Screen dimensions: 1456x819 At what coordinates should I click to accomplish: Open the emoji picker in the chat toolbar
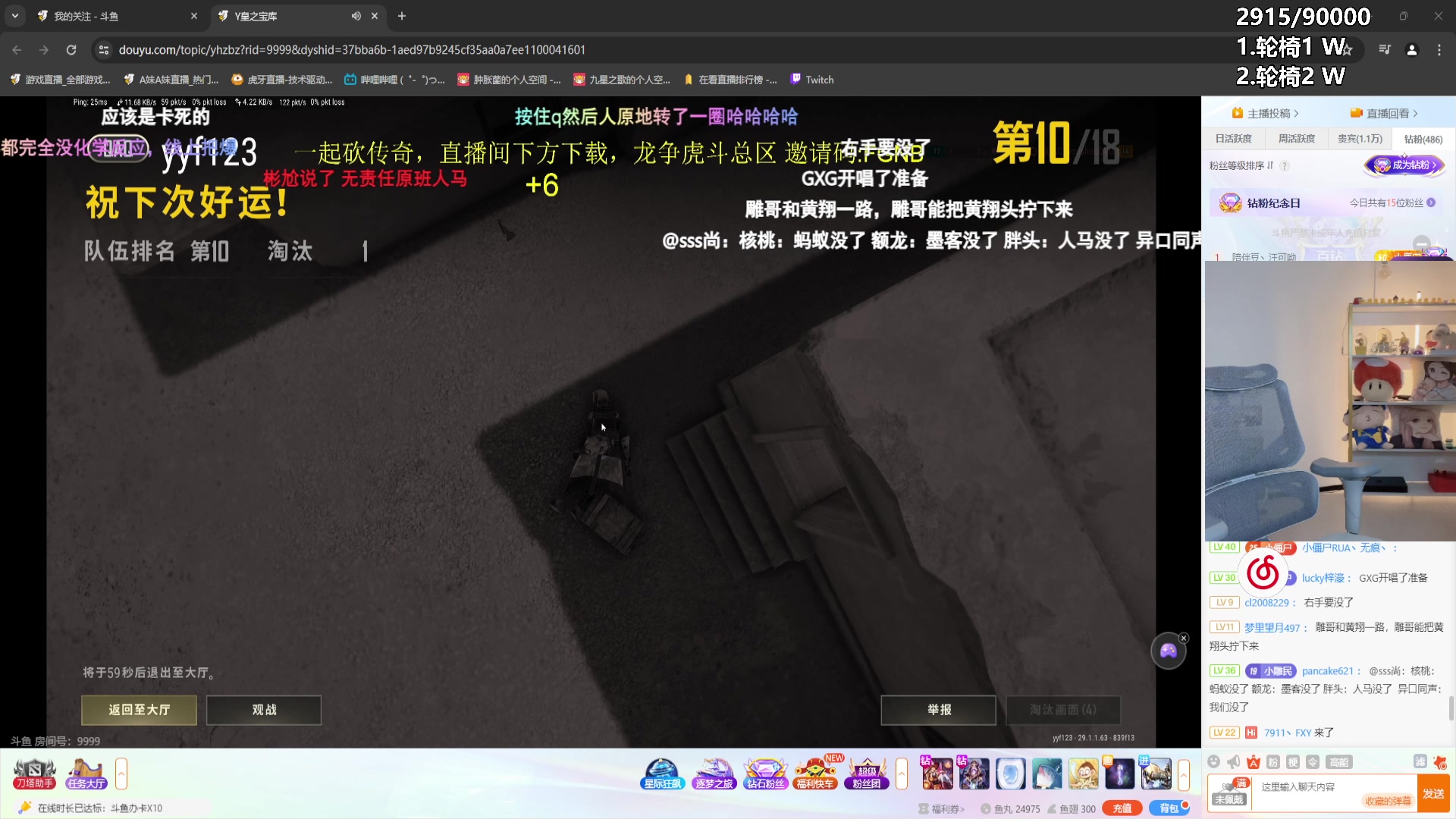1213,762
